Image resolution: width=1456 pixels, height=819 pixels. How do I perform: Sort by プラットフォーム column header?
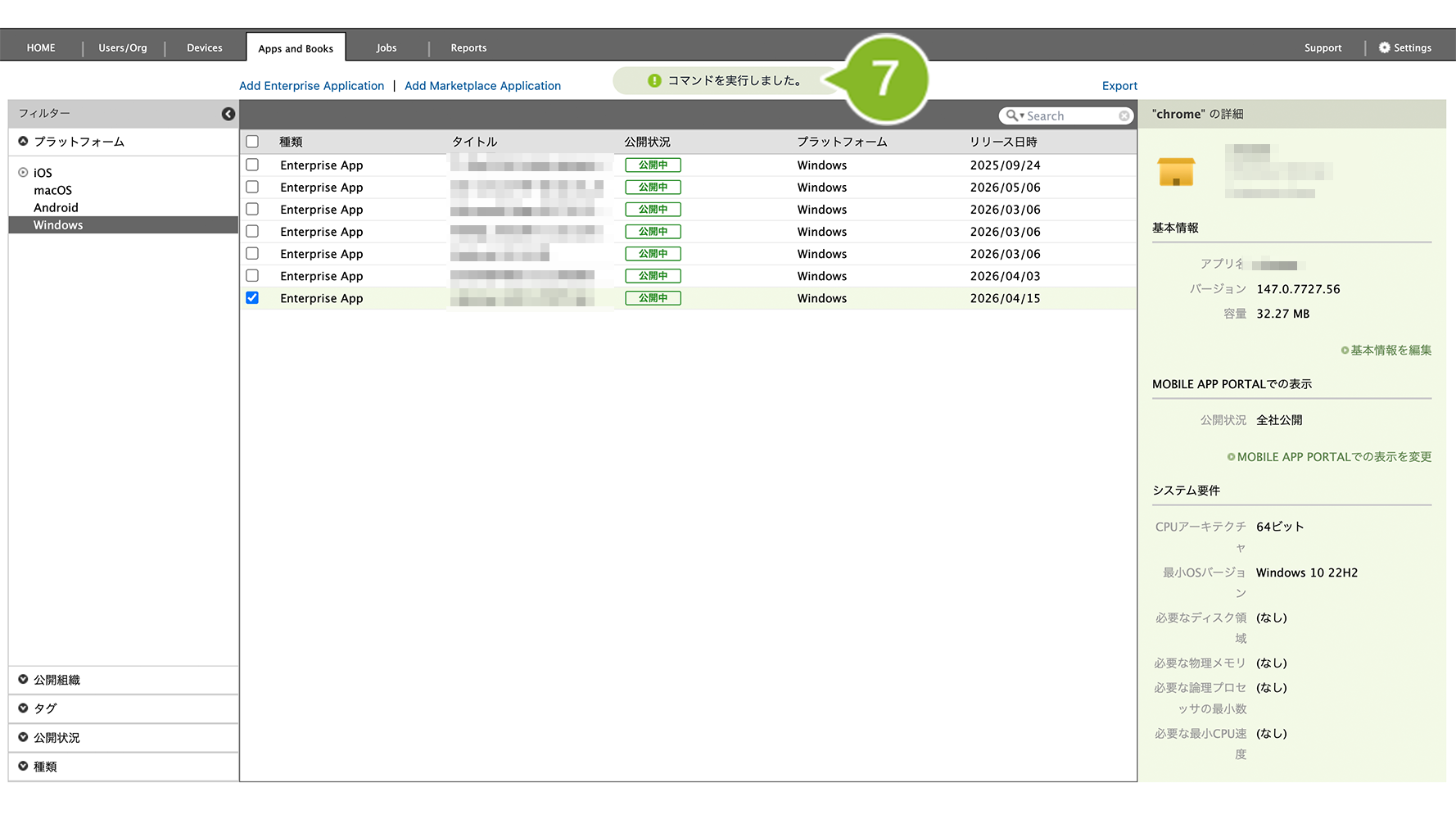pyautogui.click(x=842, y=142)
